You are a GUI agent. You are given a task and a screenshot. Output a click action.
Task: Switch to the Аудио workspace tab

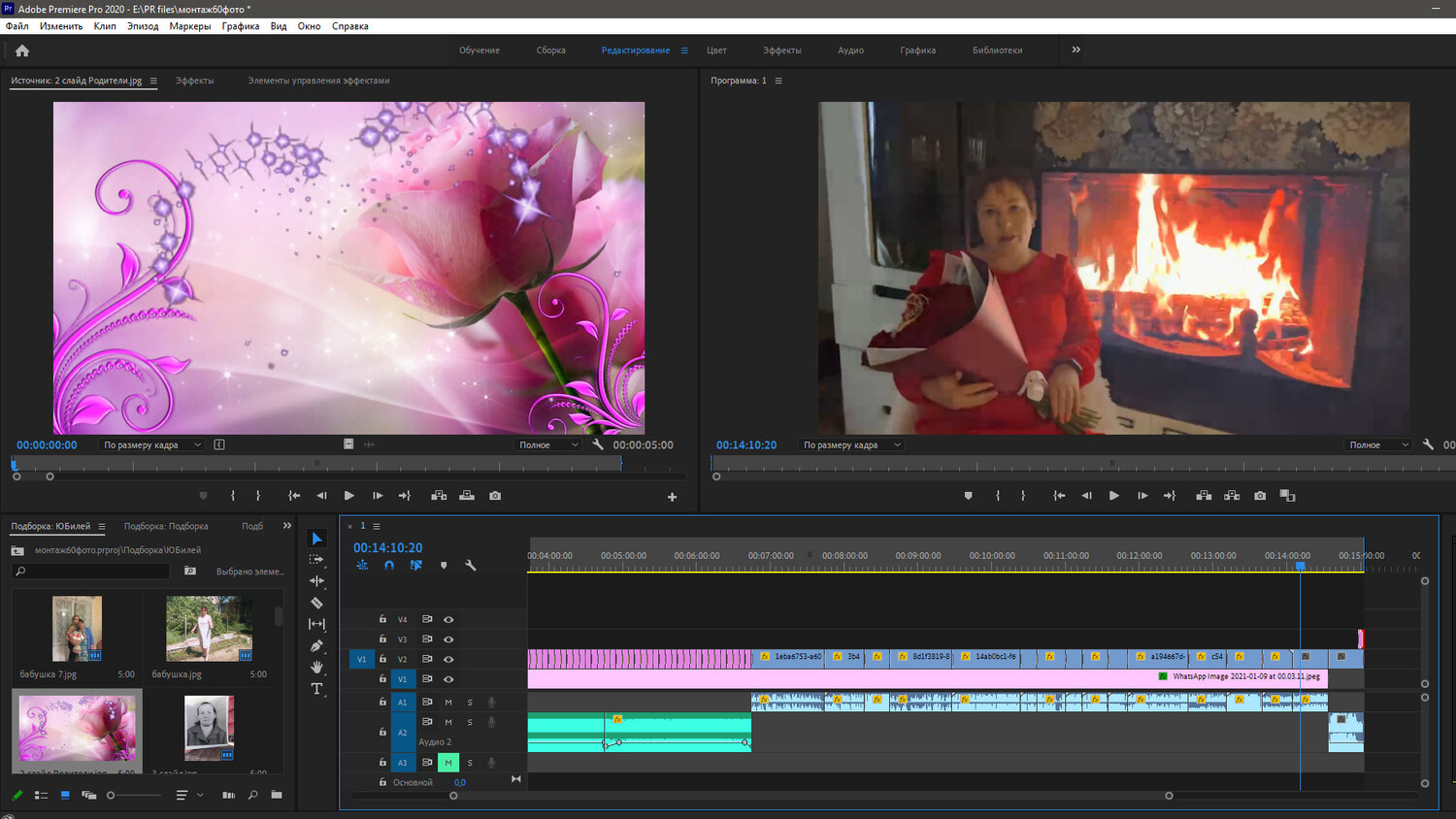[x=851, y=50]
